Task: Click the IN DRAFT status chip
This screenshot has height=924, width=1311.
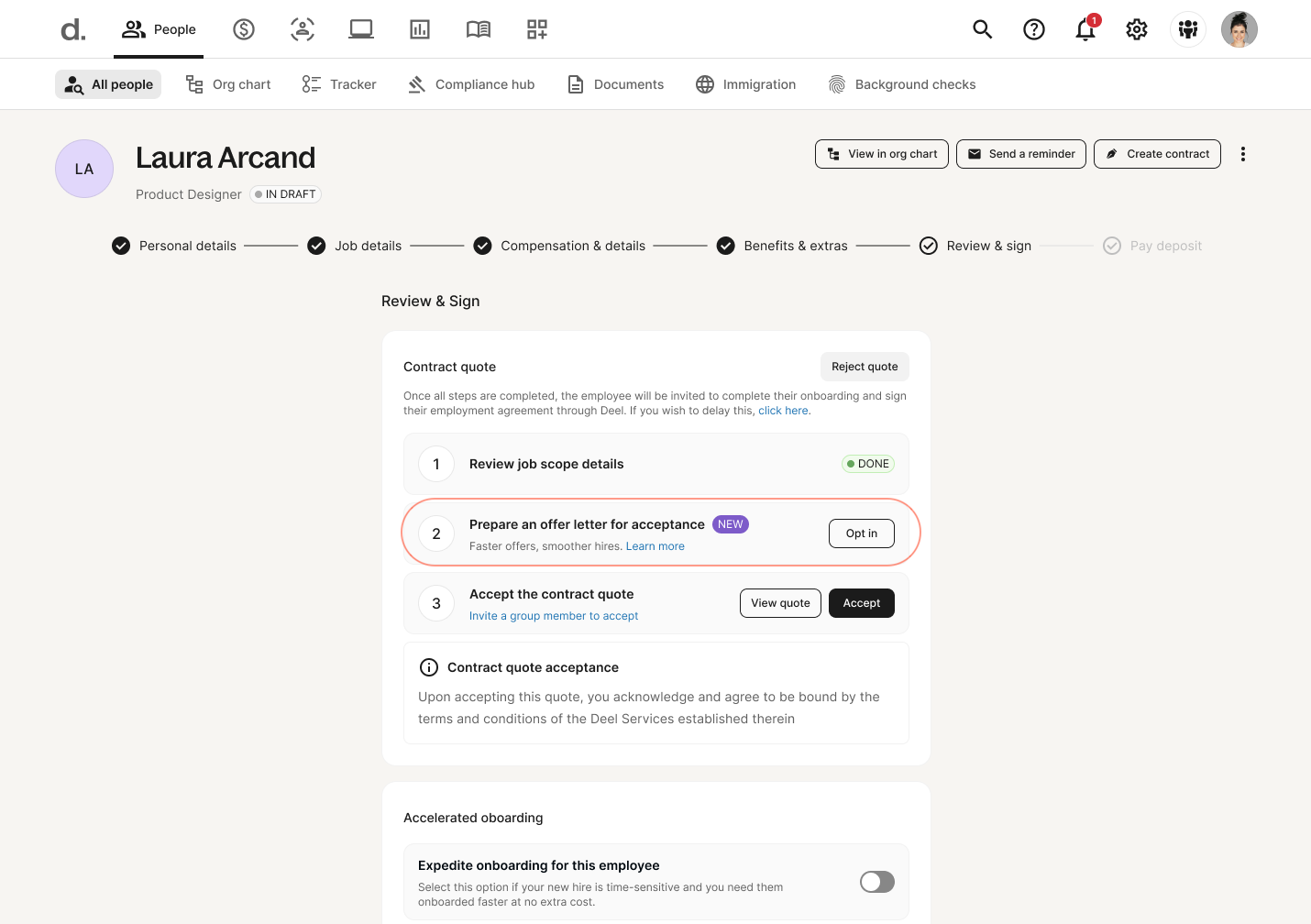Action: [285, 194]
